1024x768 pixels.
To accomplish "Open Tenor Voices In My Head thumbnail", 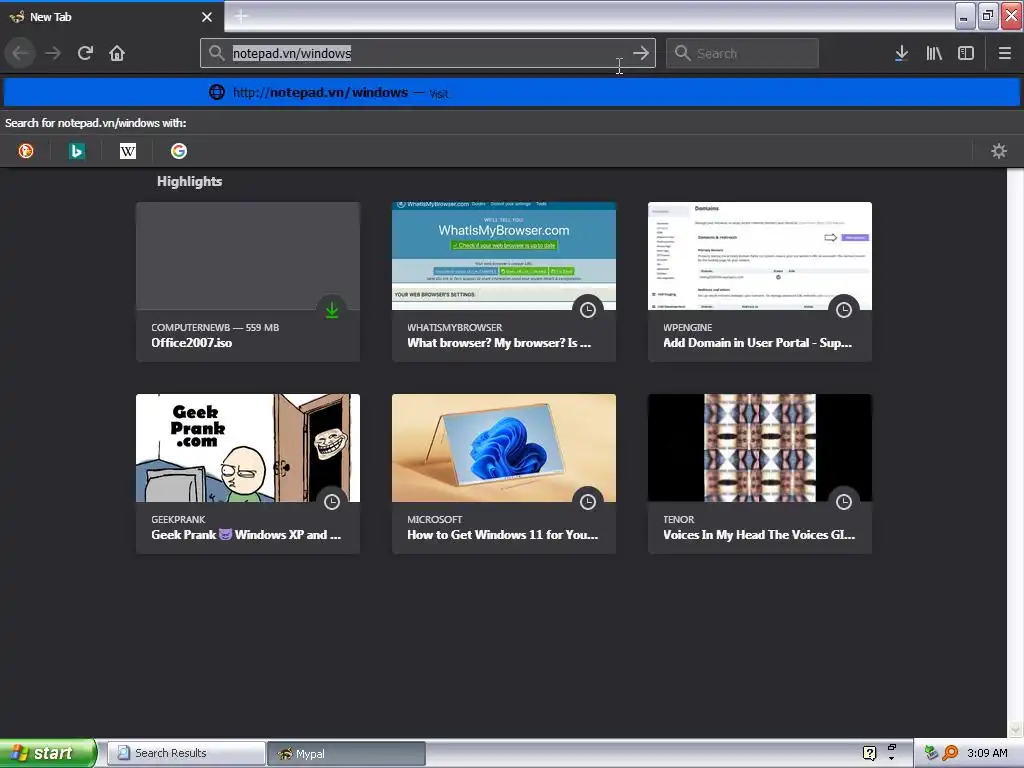I will point(760,447).
